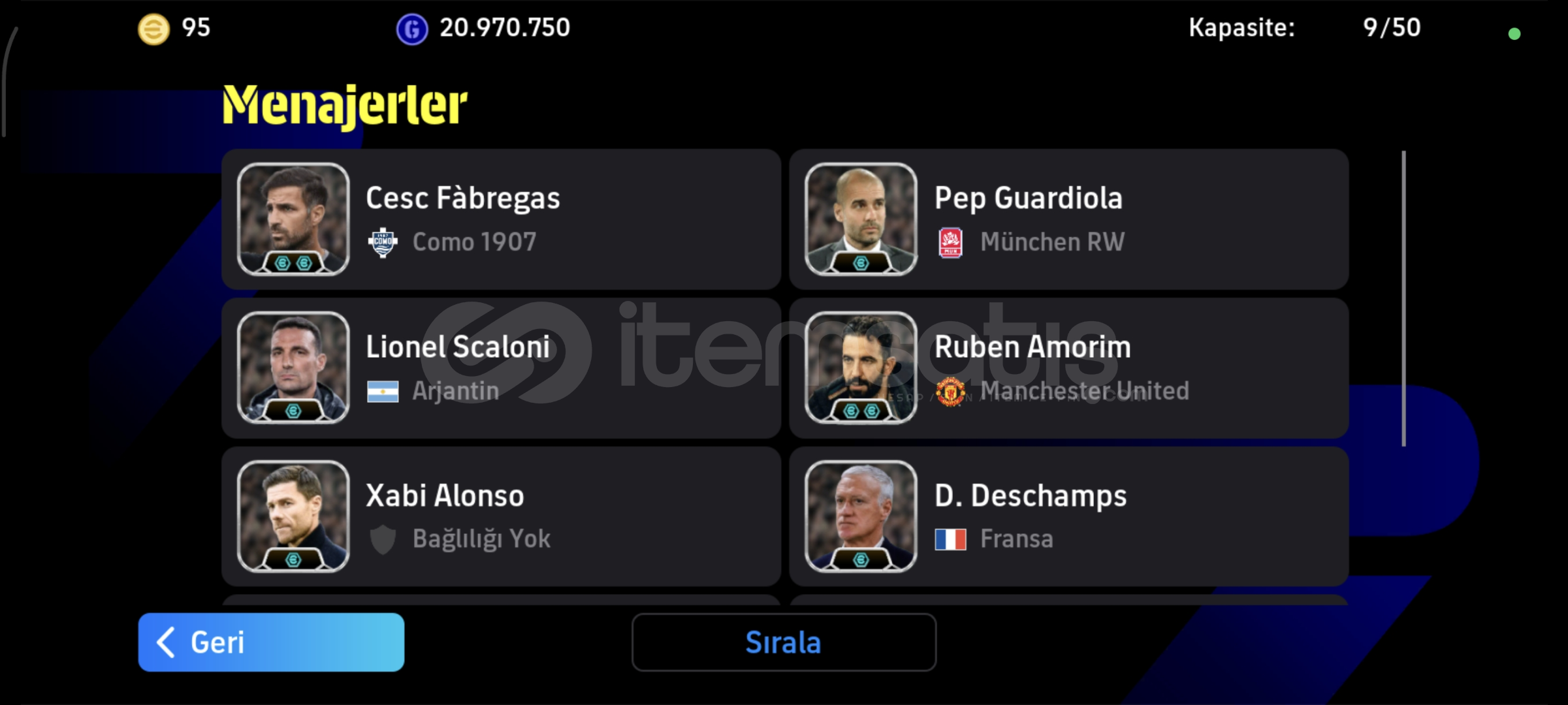Tap the blue GP currency icon
This screenshot has width=1568, height=705.
coord(412,29)
